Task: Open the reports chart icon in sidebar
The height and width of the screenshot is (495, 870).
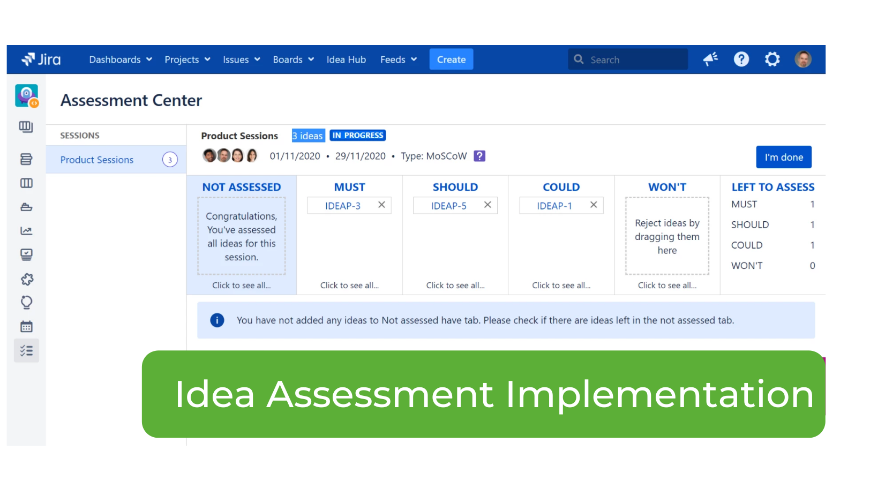Action: point(26,231)
